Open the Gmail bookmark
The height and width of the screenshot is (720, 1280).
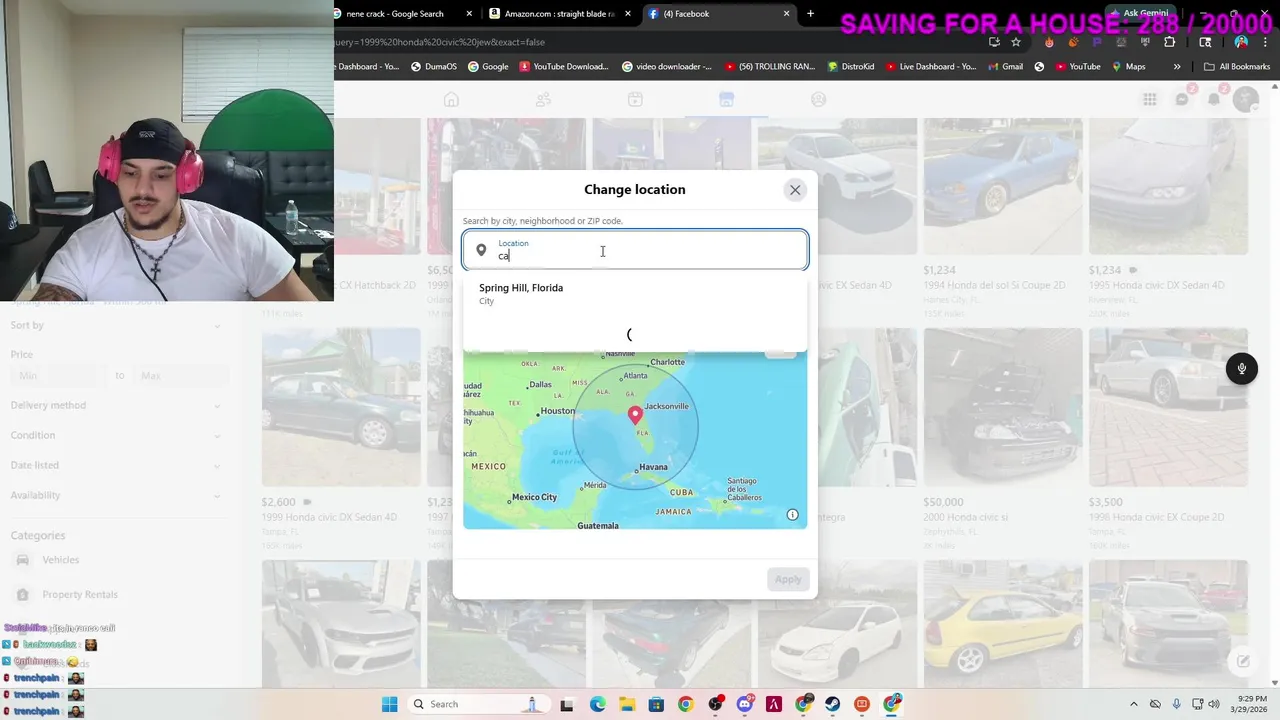pyautogui.click(x=1004, y=67)
